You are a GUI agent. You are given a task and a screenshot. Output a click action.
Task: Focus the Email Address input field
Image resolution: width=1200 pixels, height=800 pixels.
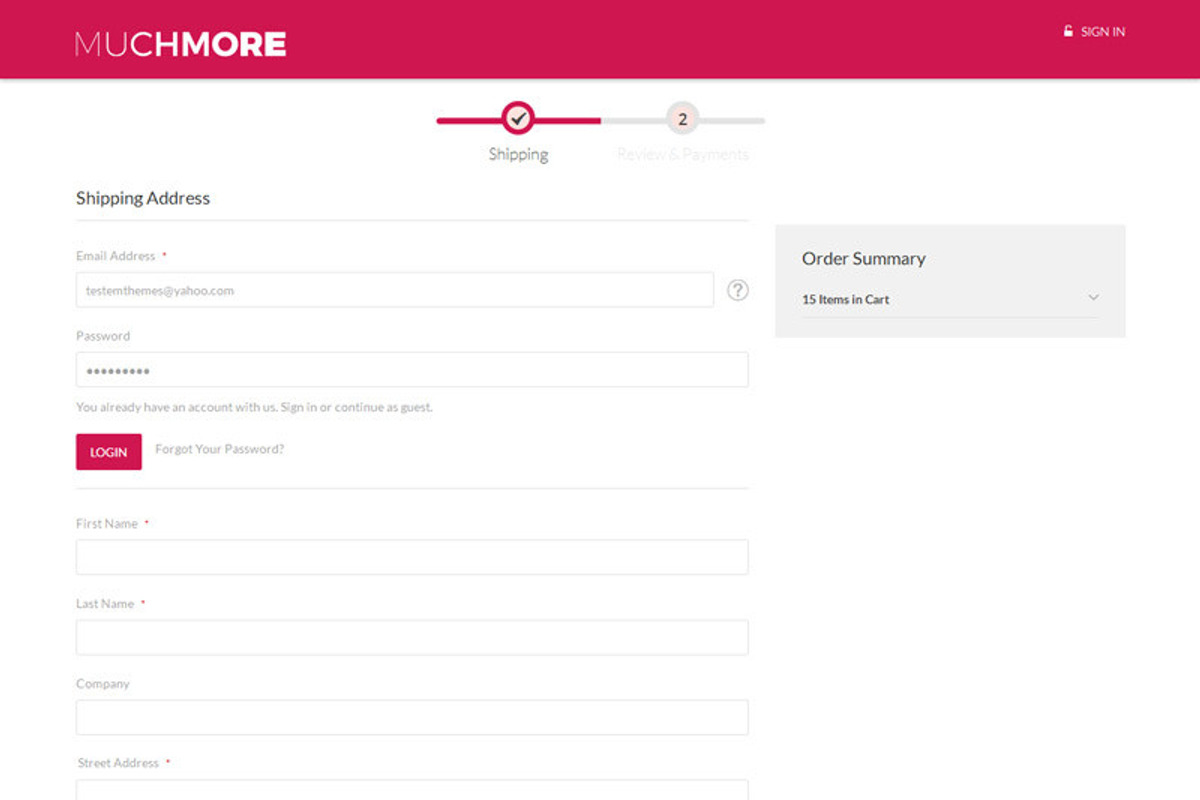click(394, 290)
